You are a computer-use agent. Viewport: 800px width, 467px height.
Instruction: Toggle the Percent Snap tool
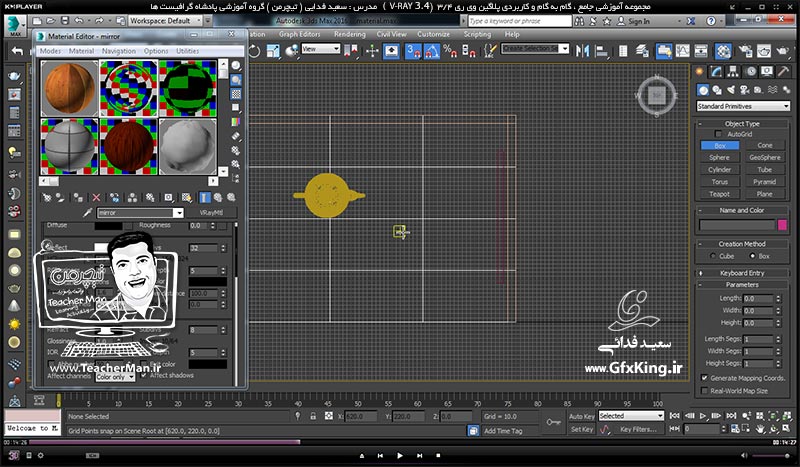pos(450,51)
